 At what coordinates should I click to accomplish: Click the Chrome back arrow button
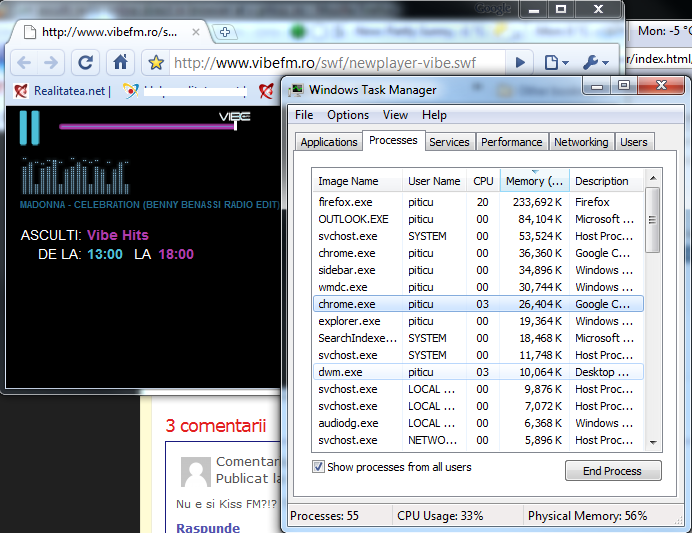pos(24,63)
